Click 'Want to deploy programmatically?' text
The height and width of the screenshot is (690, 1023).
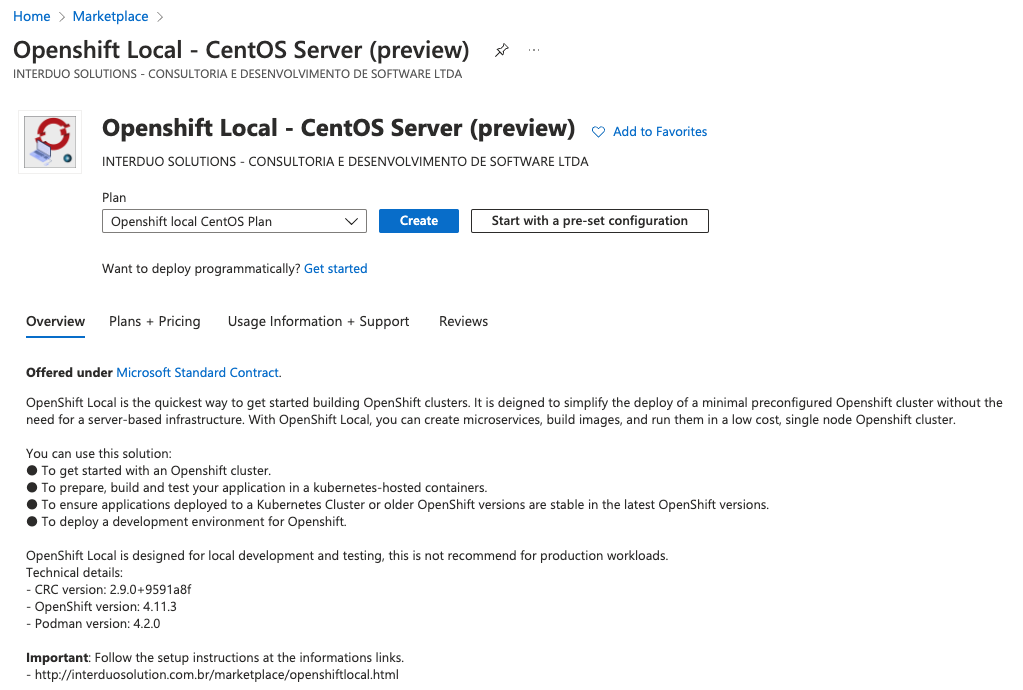201,269
